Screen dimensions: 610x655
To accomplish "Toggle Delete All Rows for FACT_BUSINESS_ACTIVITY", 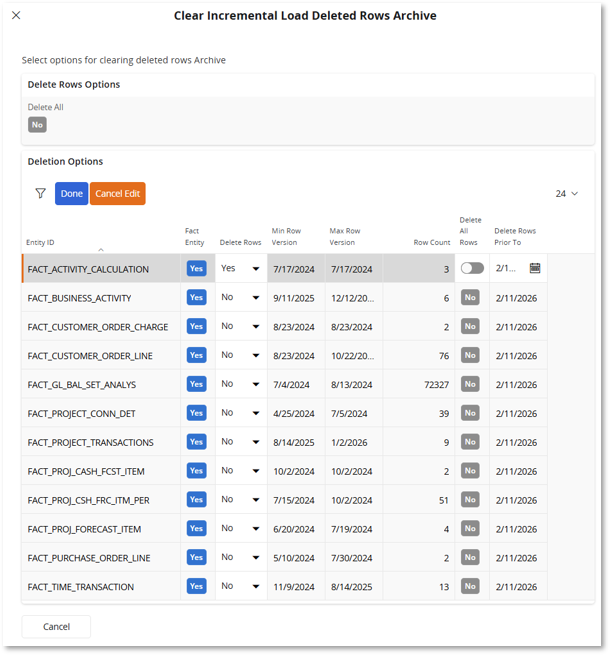I will coord(470,297).
